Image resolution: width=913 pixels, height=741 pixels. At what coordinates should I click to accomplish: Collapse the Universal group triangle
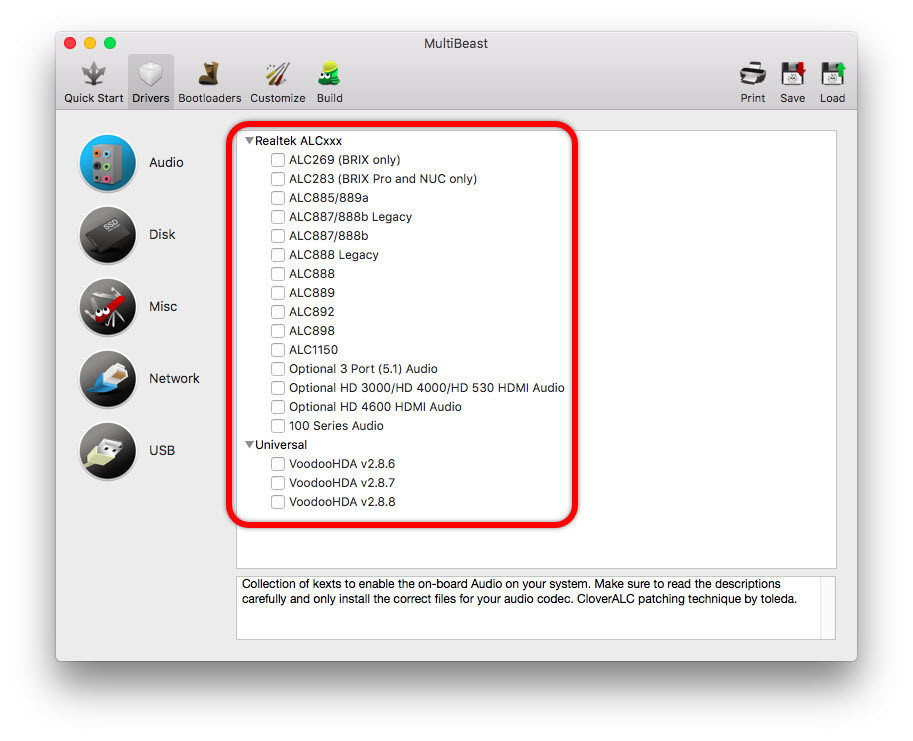[249, 445]
